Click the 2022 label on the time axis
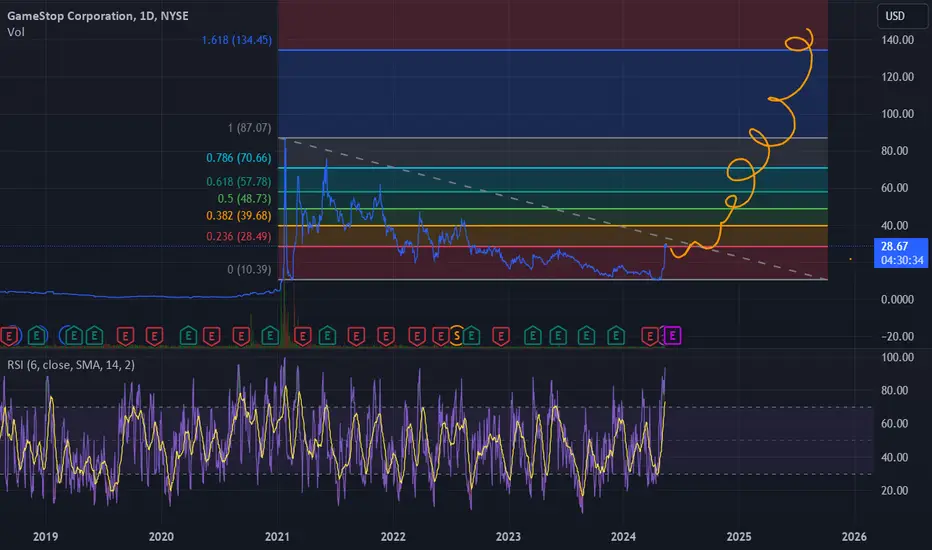Viewport: 932px width, 550px height. pos(393,536)
